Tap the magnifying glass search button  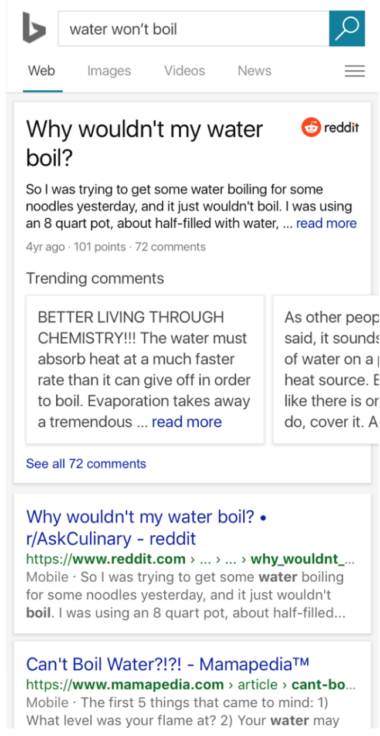[347, 28]
